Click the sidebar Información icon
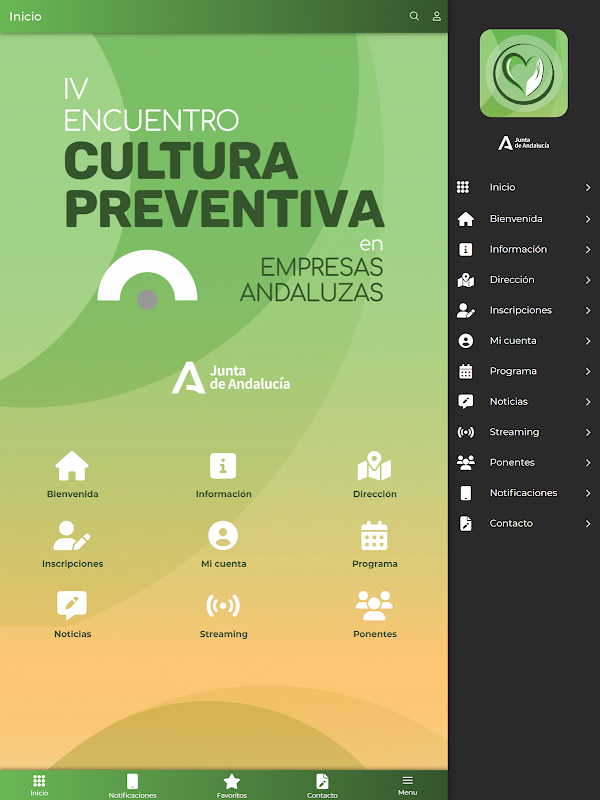Screen dimensions: 600x800 point(465,249)
